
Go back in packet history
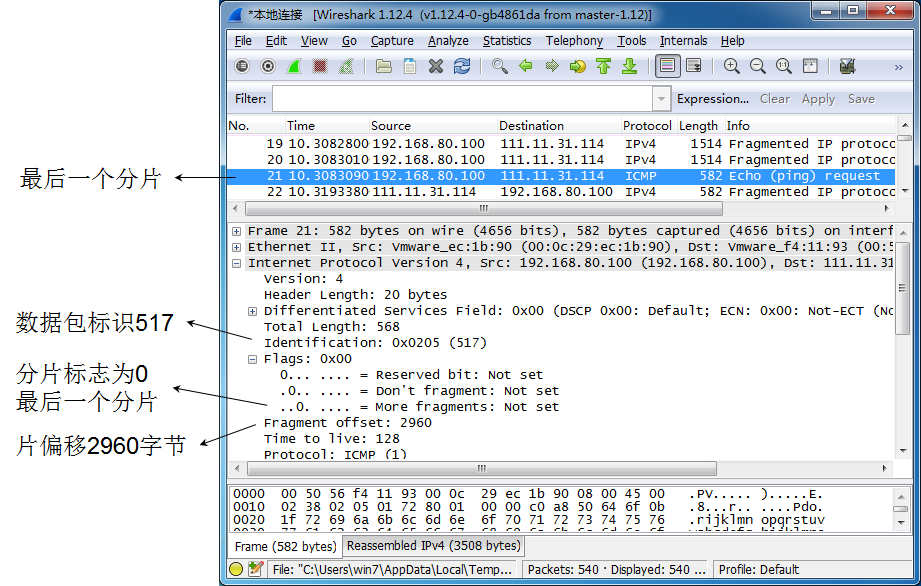point(526,66)
